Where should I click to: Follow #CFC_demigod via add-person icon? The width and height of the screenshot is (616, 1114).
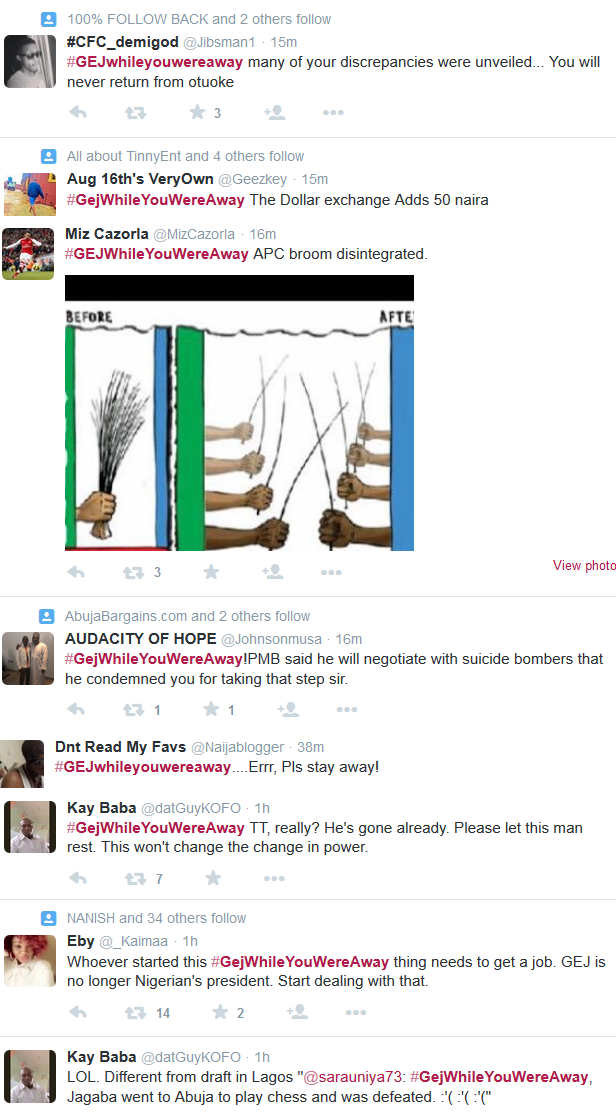pos(274,112)
